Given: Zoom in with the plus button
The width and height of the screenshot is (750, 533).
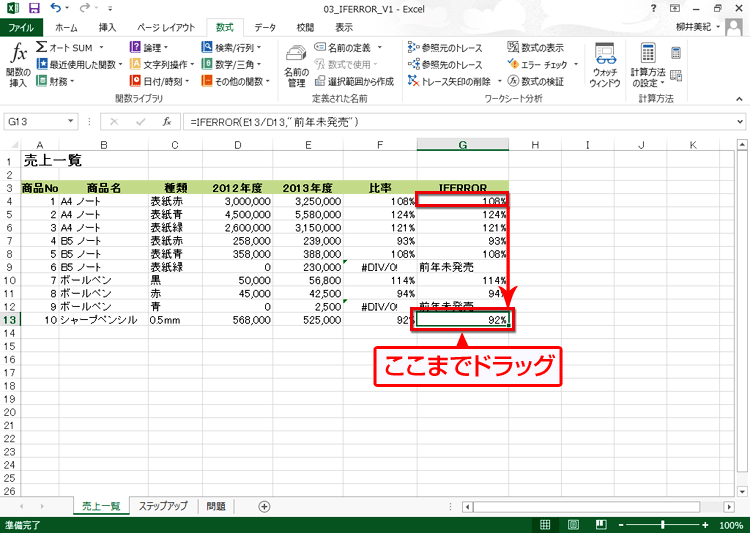Looking at the screenshot, I should coord(705,525).
